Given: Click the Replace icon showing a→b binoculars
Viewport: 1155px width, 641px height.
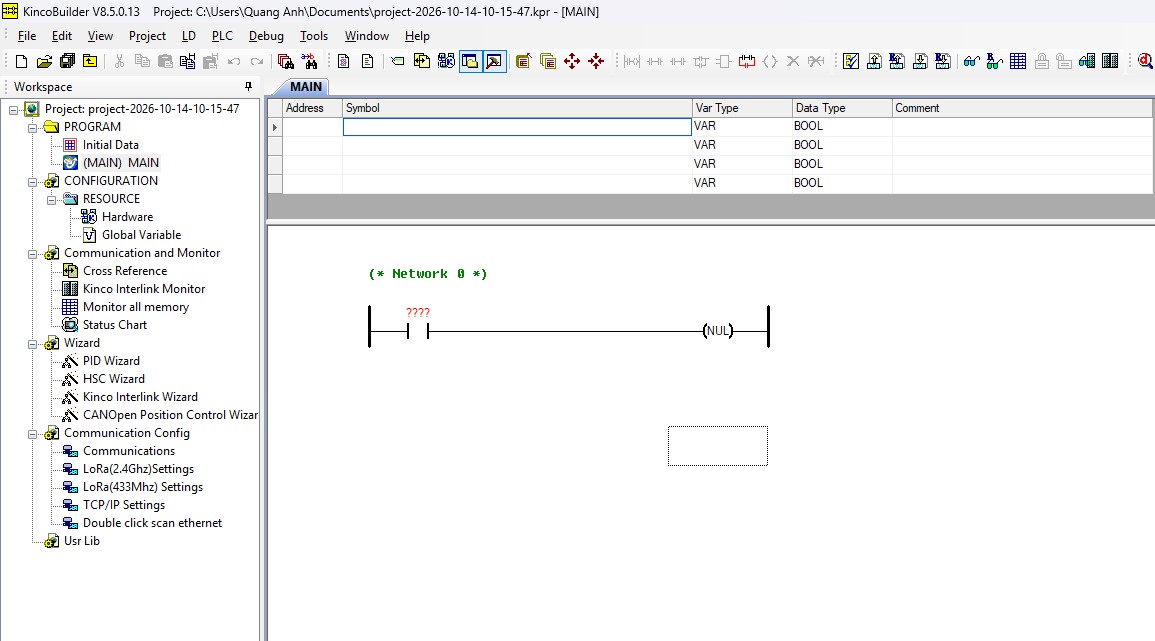Looking at the screenshot, I should pyautogui.click(x=309, y=61).
